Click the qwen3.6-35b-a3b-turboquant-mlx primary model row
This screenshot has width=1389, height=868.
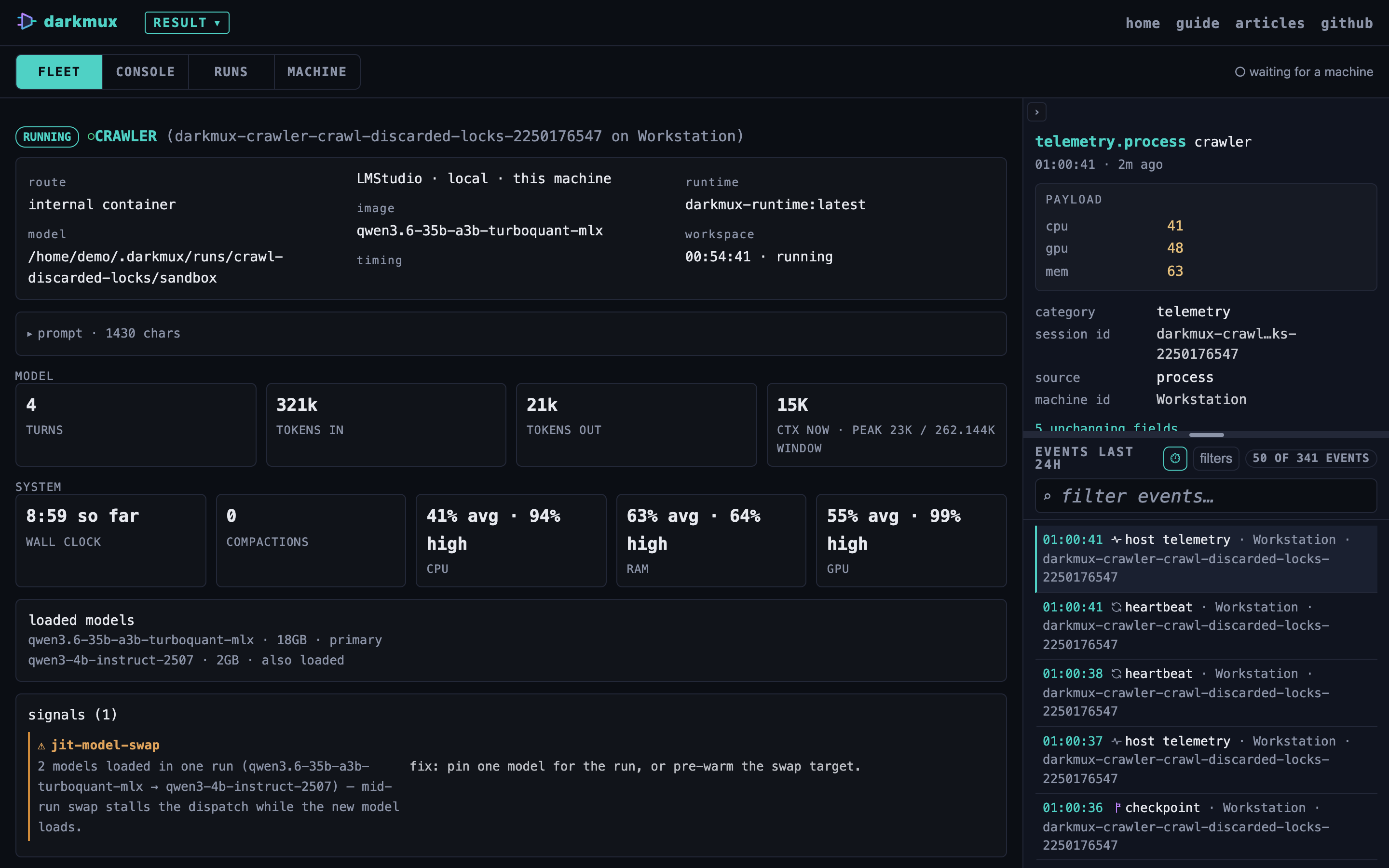tap(205, 640)
